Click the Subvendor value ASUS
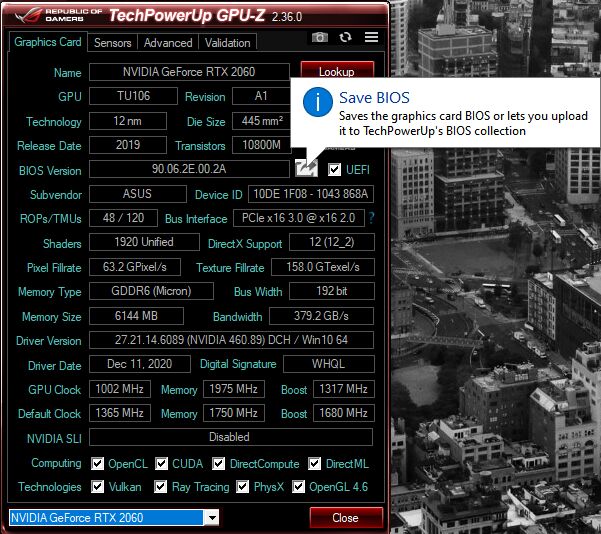This screenshot has height=534, width=601. (x=138, y=194)
